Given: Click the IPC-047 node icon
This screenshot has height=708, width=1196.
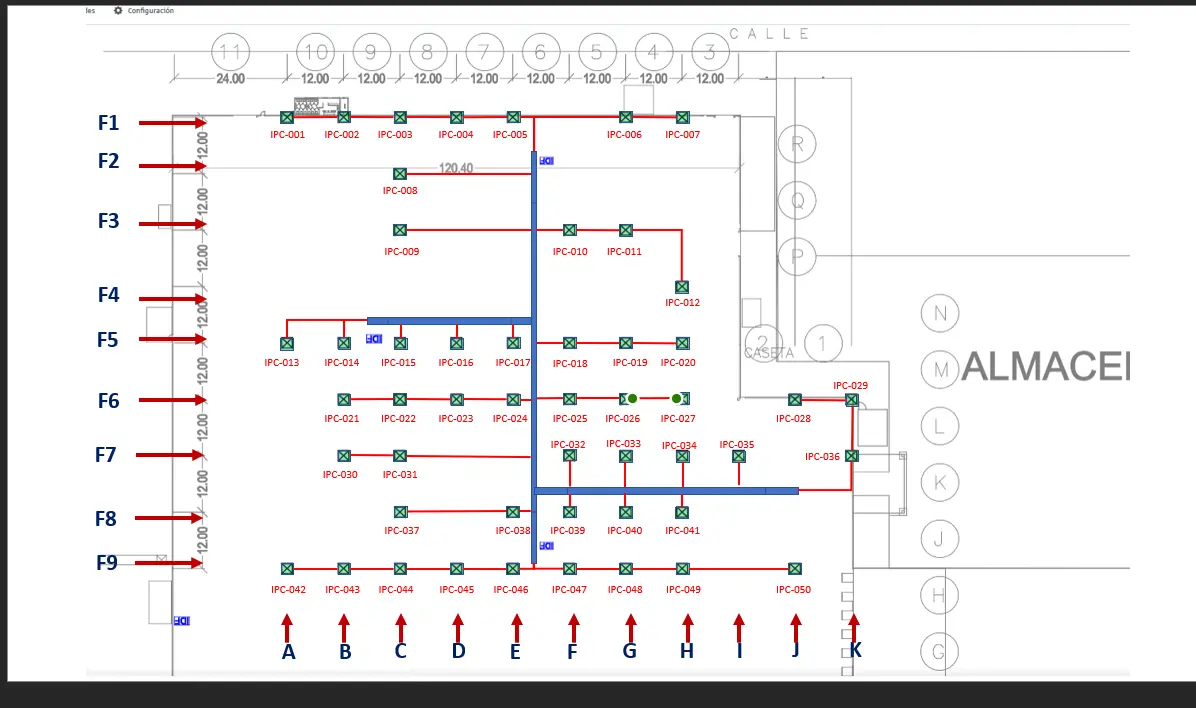Looking at the screenshot, I should [x=570, y=568].
